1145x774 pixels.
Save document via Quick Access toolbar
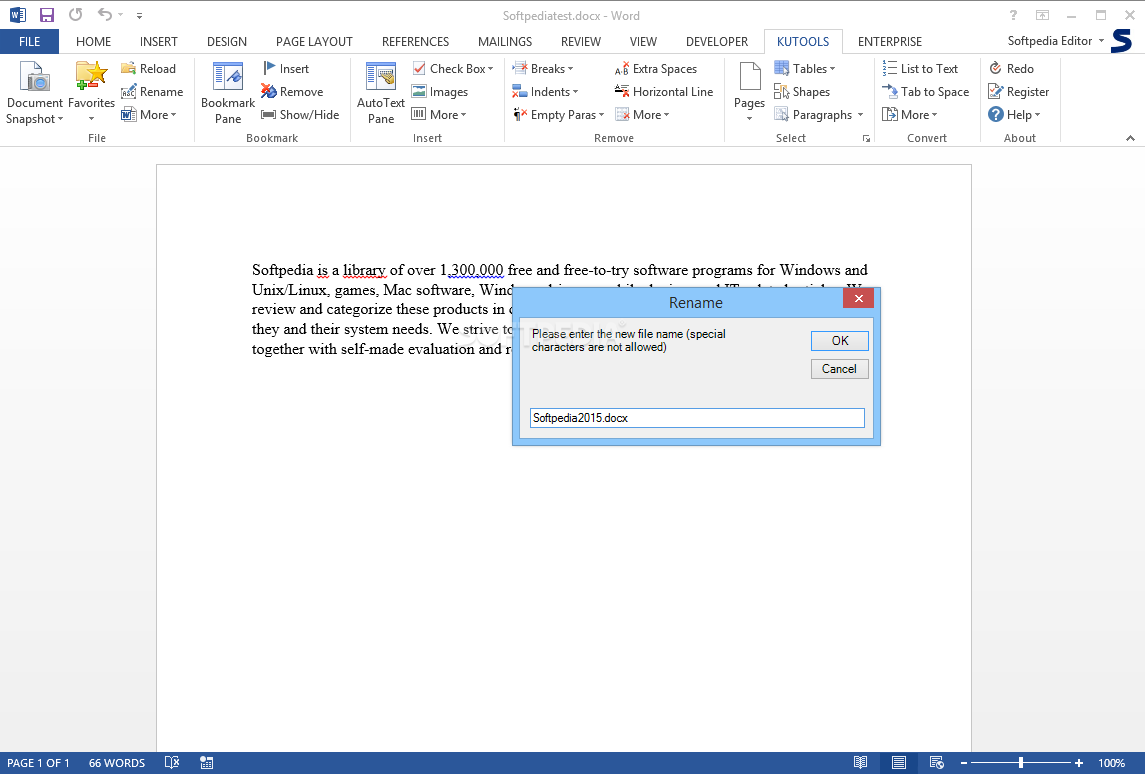click(47, 15)
